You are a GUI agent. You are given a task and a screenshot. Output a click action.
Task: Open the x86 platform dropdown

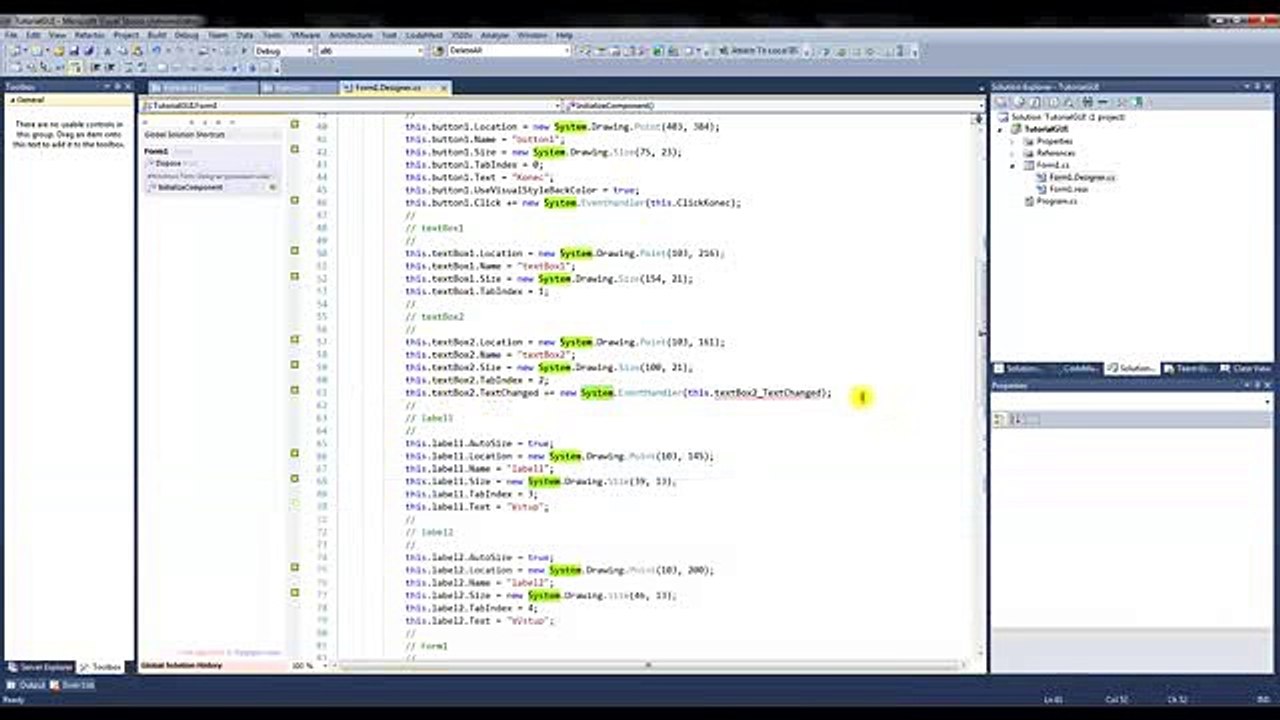(x=370, y=50)
